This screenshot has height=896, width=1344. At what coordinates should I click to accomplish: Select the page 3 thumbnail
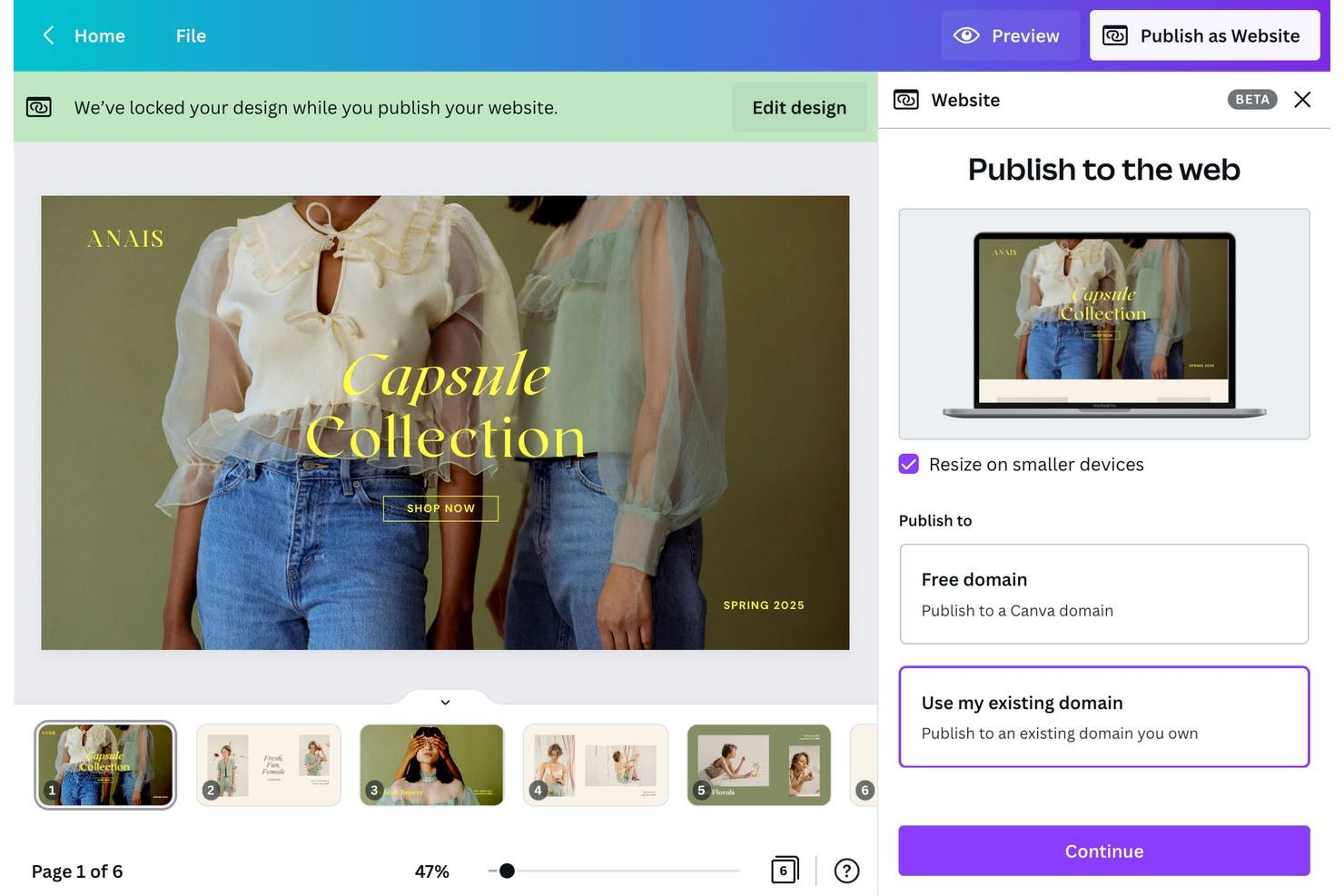431,764
